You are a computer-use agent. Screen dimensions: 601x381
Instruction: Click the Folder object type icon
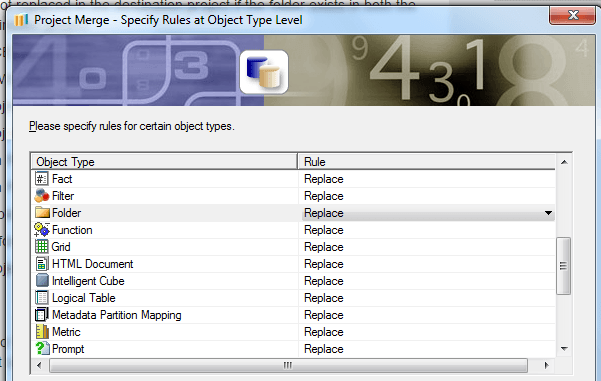click(42, 212)
